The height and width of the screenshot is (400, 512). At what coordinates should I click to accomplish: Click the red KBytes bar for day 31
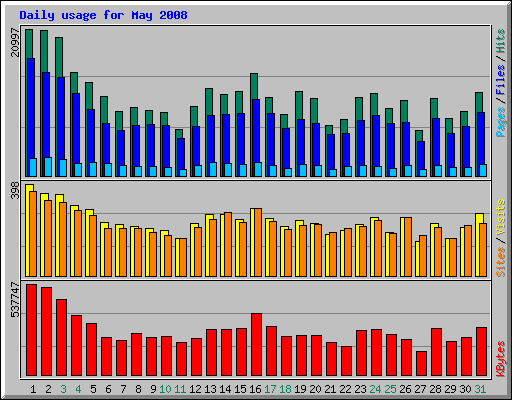click(x=481, y=352)
